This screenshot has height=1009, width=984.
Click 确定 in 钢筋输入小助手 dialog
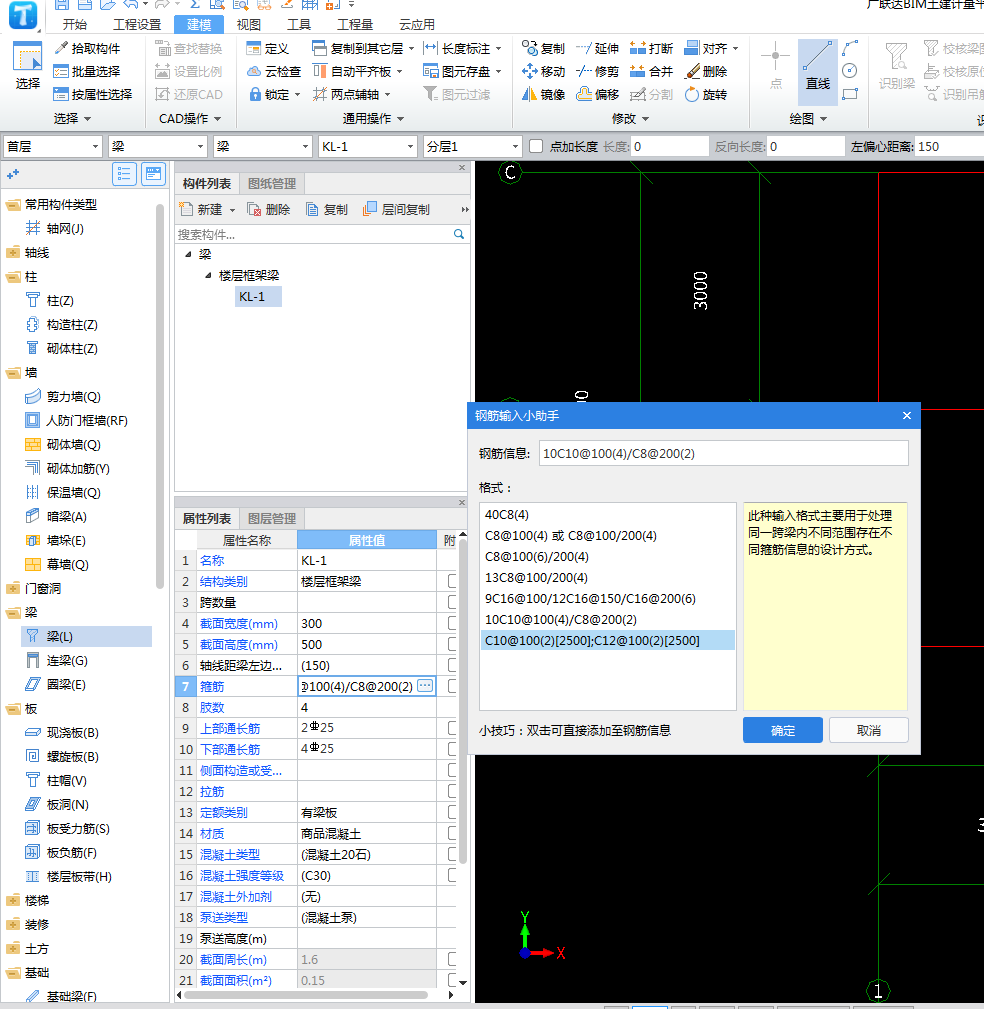pos(783,730)
